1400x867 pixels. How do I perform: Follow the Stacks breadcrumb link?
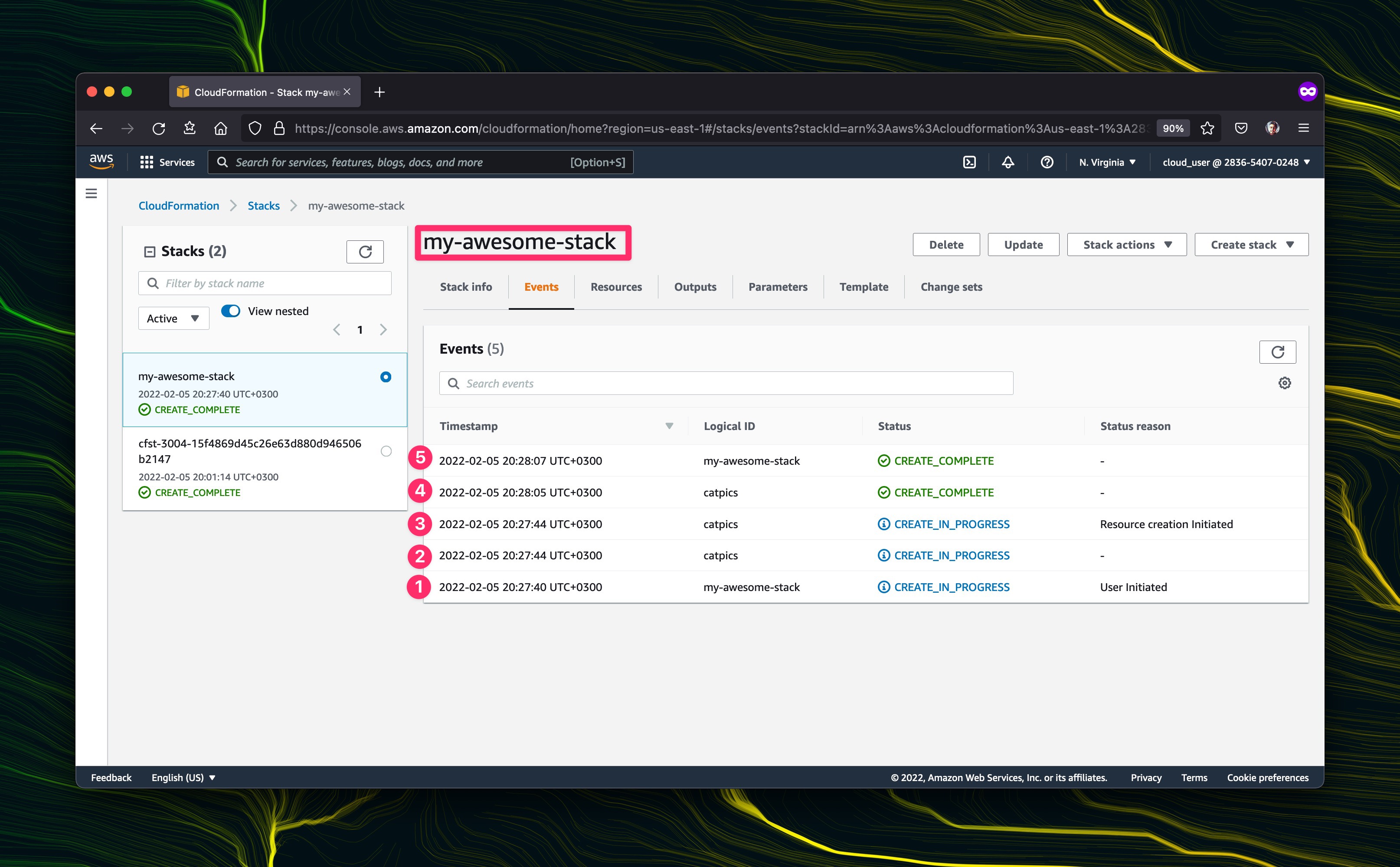point(264,206)
